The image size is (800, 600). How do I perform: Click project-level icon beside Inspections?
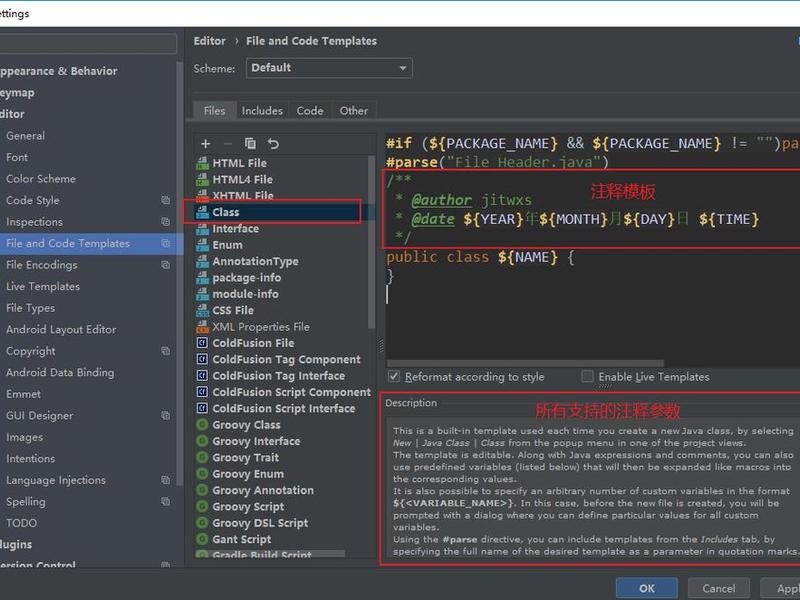pyautogui.click(x=166, y=221)
